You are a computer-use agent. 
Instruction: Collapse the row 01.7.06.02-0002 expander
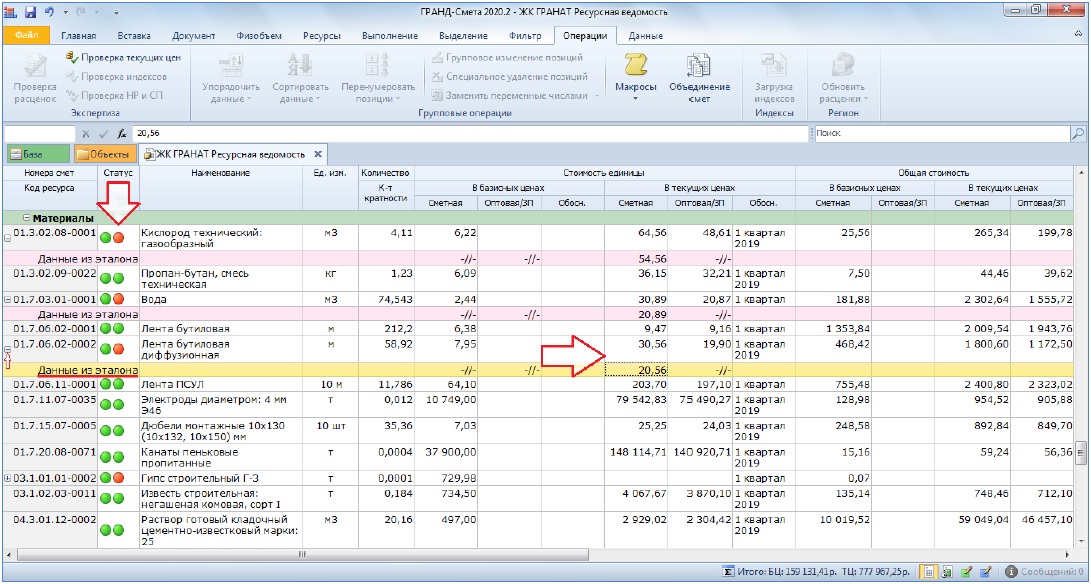pos(8,349)
